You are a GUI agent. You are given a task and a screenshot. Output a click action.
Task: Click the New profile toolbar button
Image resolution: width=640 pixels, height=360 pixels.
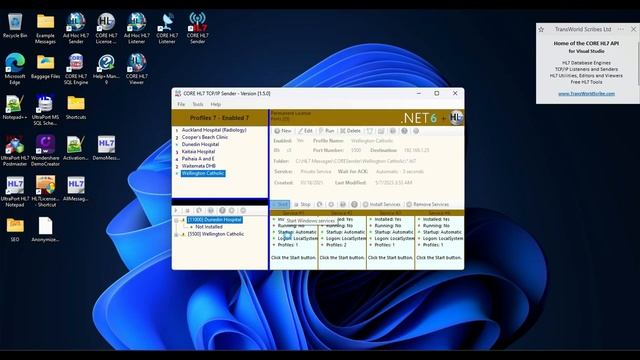click(x=283, y=131)
